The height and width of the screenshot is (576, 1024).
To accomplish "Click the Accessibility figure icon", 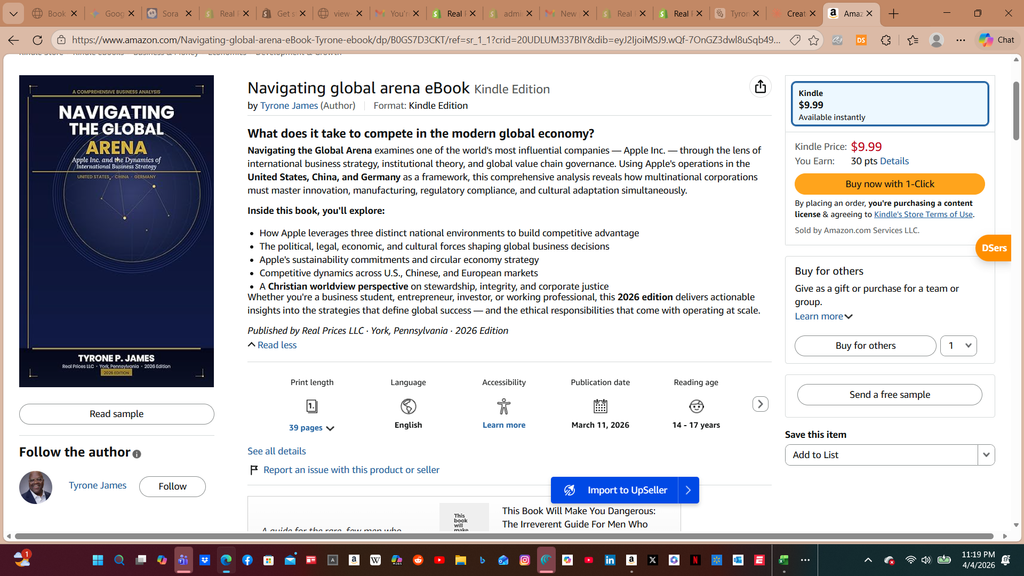I will (x=504, y=406).
